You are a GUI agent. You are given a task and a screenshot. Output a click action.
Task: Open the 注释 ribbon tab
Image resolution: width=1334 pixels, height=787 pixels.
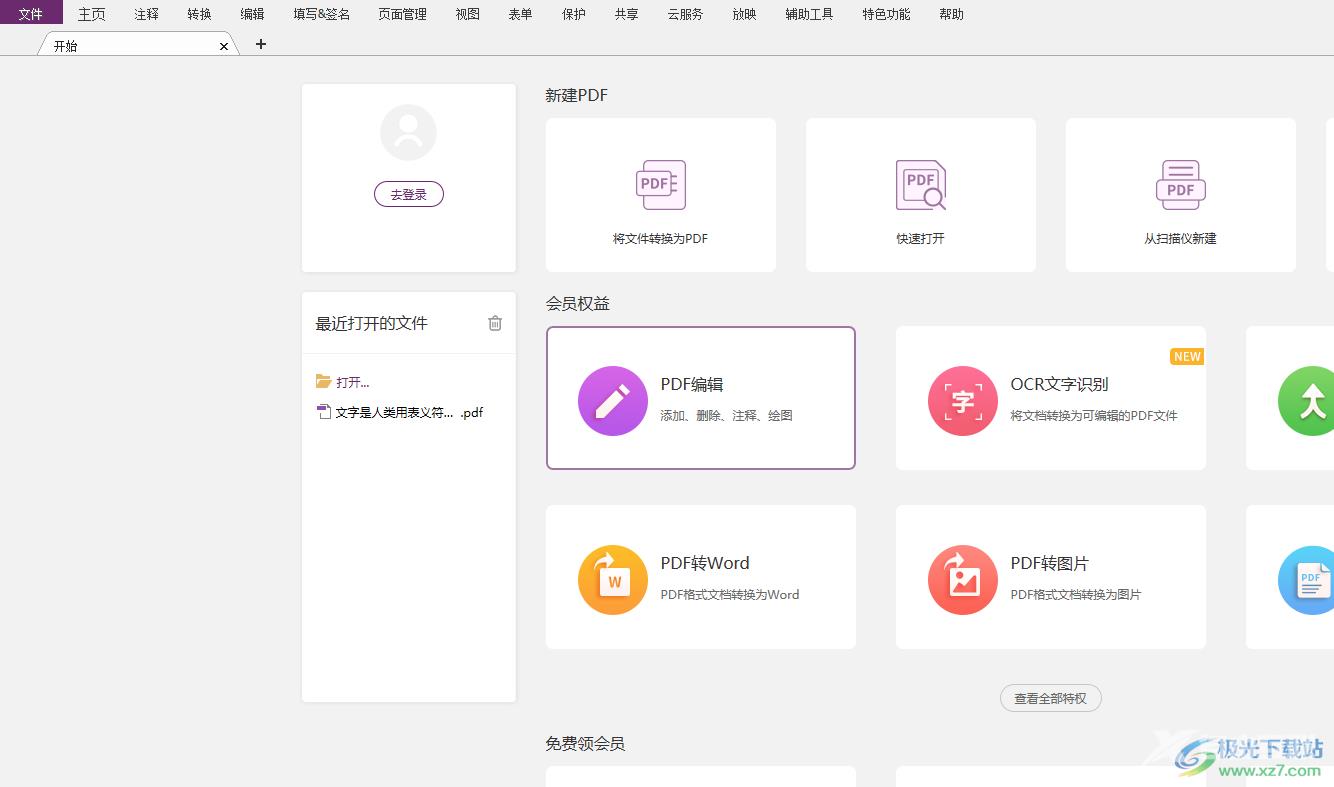point(146,14)
